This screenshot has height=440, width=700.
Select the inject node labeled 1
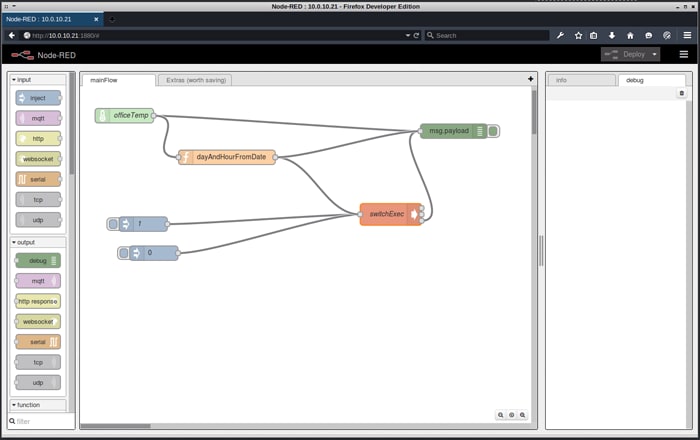[x=144, y=224]
